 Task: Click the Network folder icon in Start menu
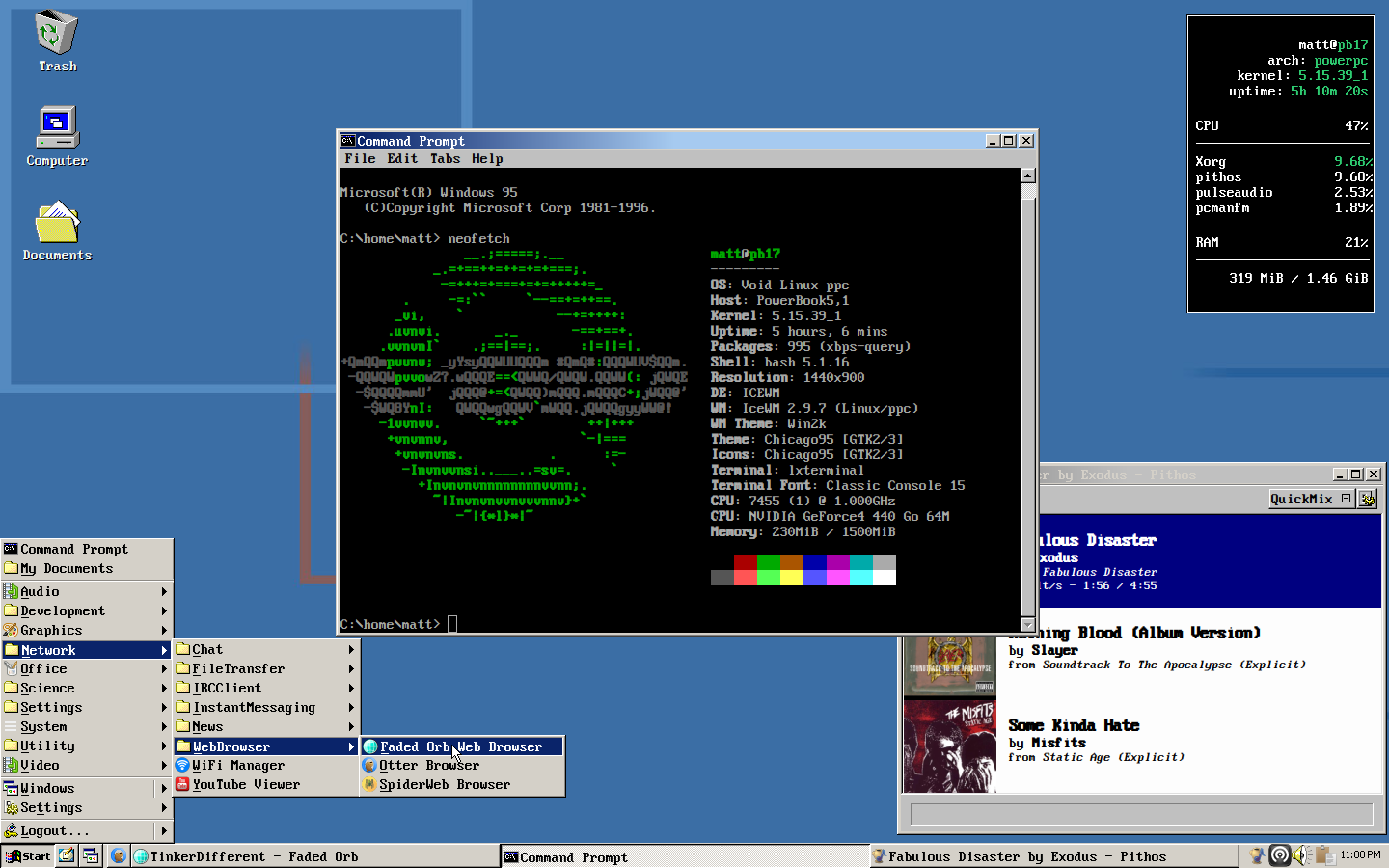tap(12, 650)
